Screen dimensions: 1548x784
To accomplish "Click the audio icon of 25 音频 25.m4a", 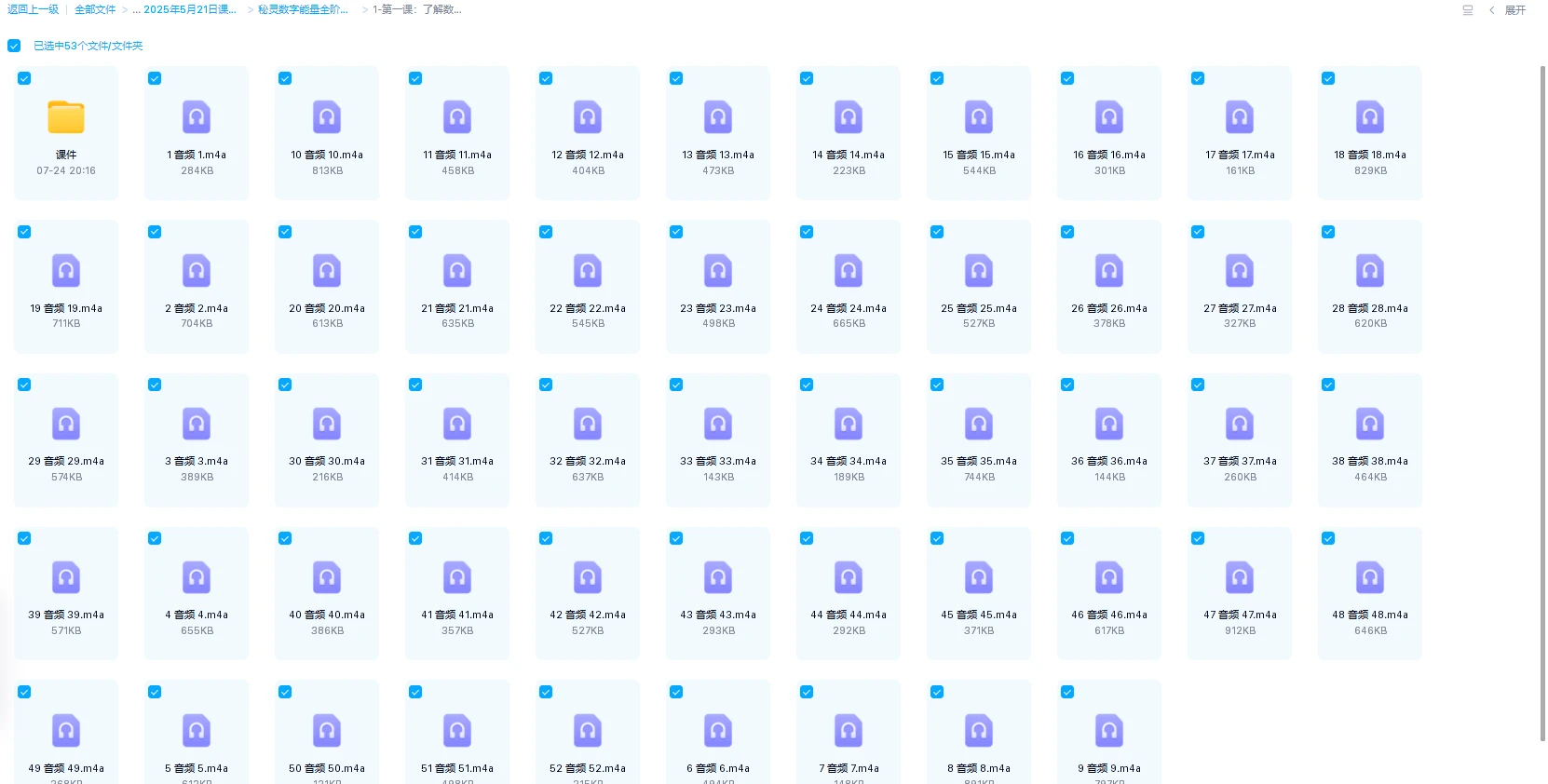I will [979, 271].
